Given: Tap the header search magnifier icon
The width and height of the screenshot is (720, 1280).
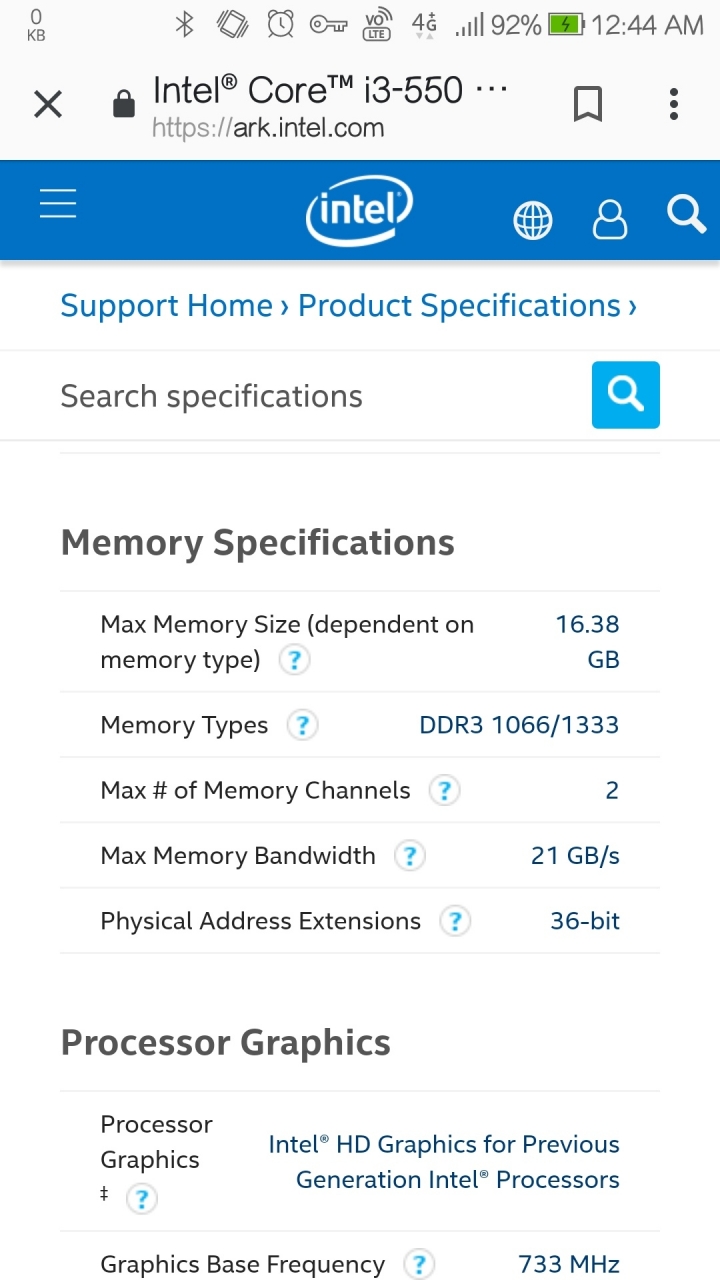Looking at the screenshot, I should tap(686, 213).
